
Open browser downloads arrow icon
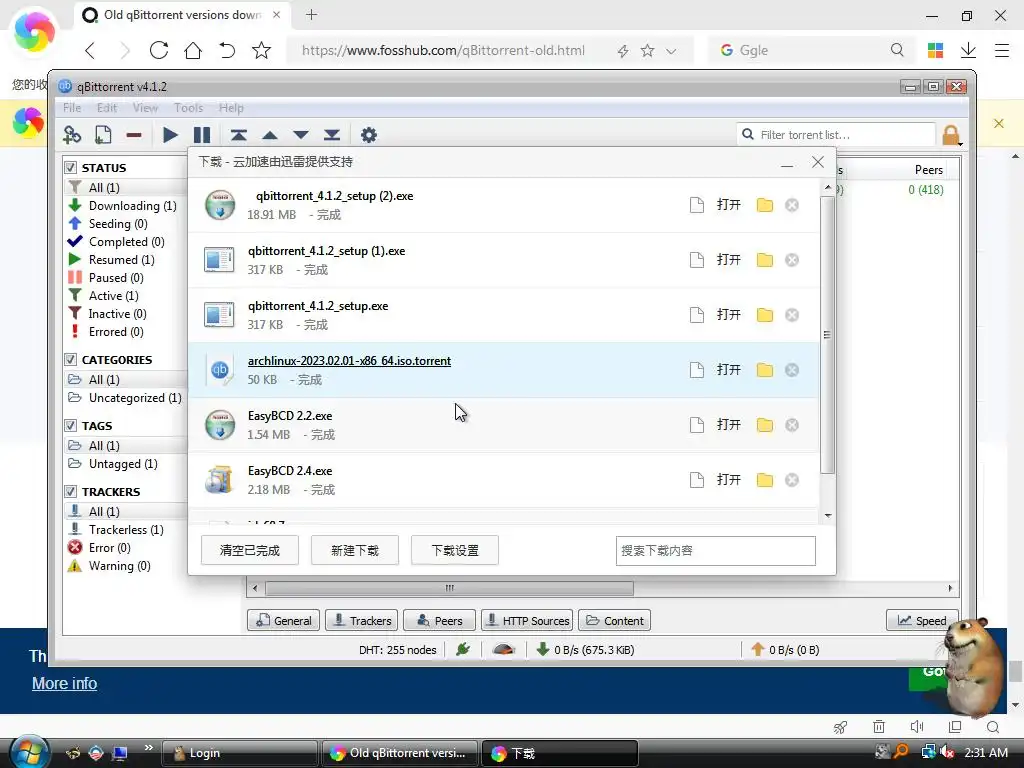click(x=968, y=50)
